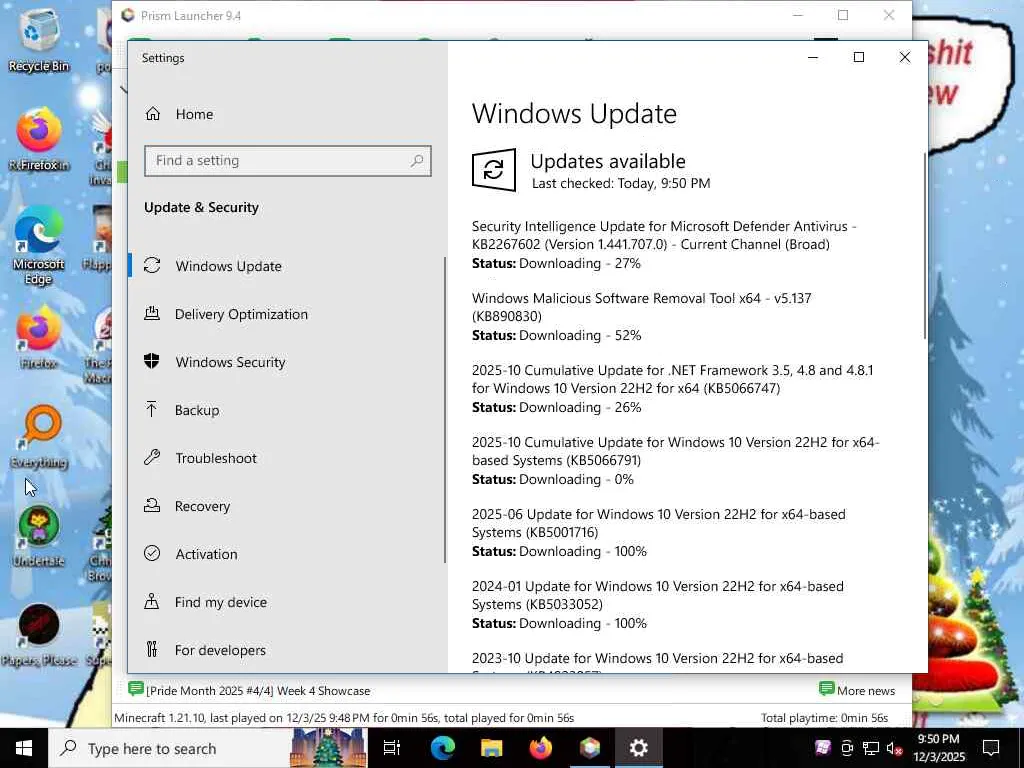Select the Everything desktop shortcut
This screenshot has width=1024, height=768.
pos(39,438)
